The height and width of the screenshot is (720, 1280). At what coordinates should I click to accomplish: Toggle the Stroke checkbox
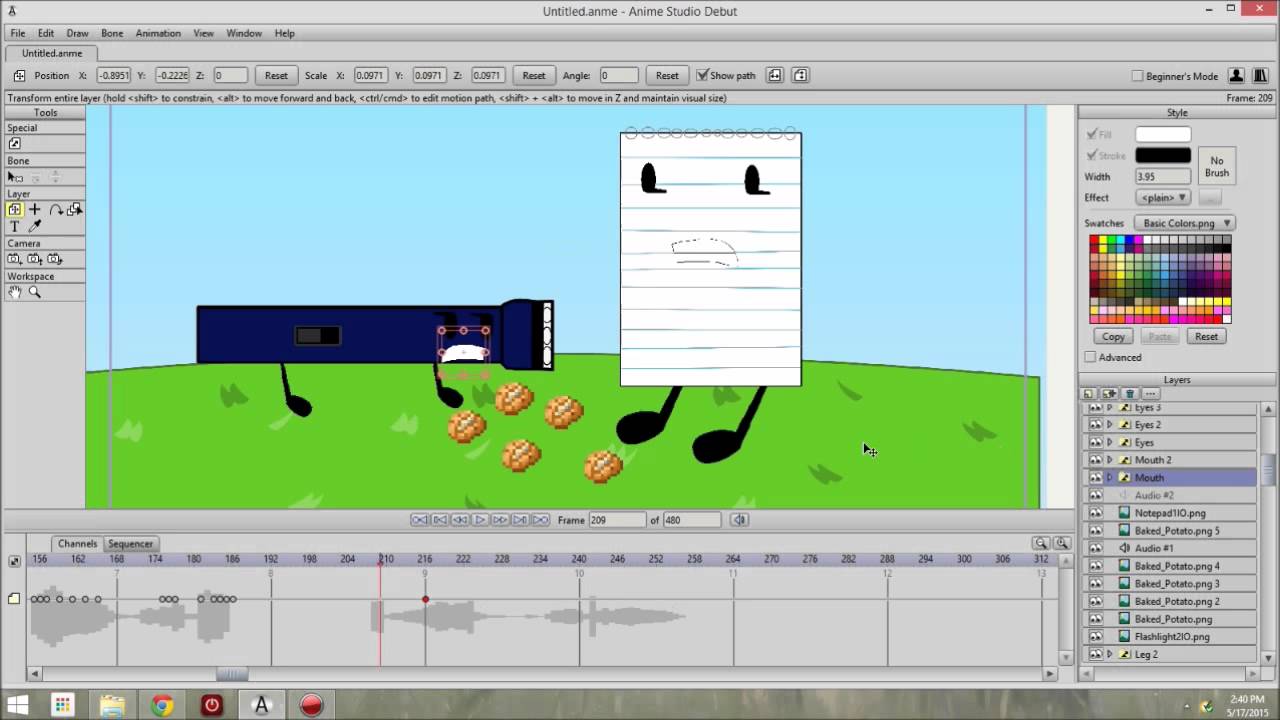pos(1092,155)
